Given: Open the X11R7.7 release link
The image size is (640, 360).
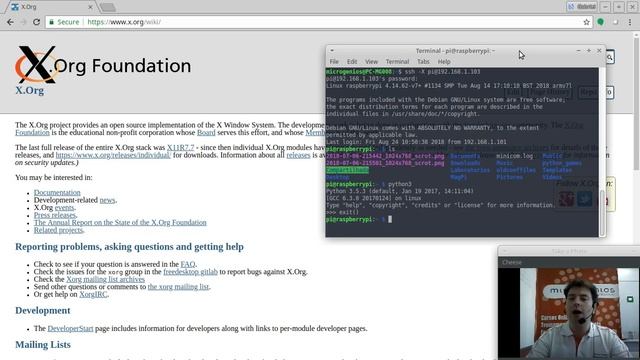Looking at the screenshot, I should click(x=180, y=147).
